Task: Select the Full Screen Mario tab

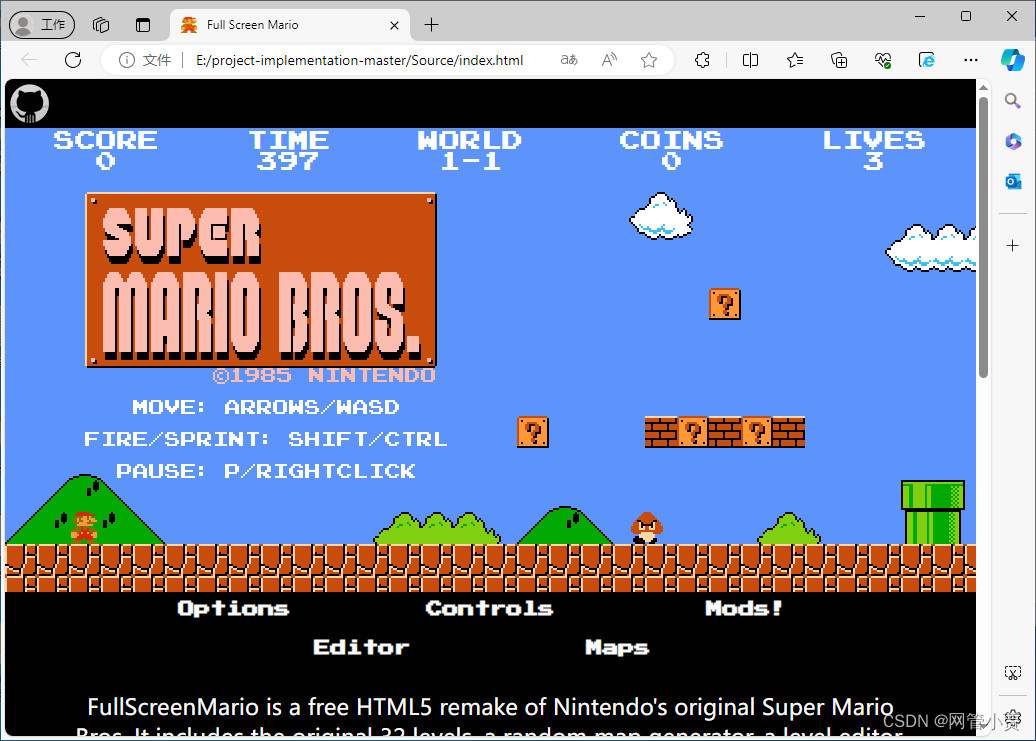Action: (x=291, y=25)
